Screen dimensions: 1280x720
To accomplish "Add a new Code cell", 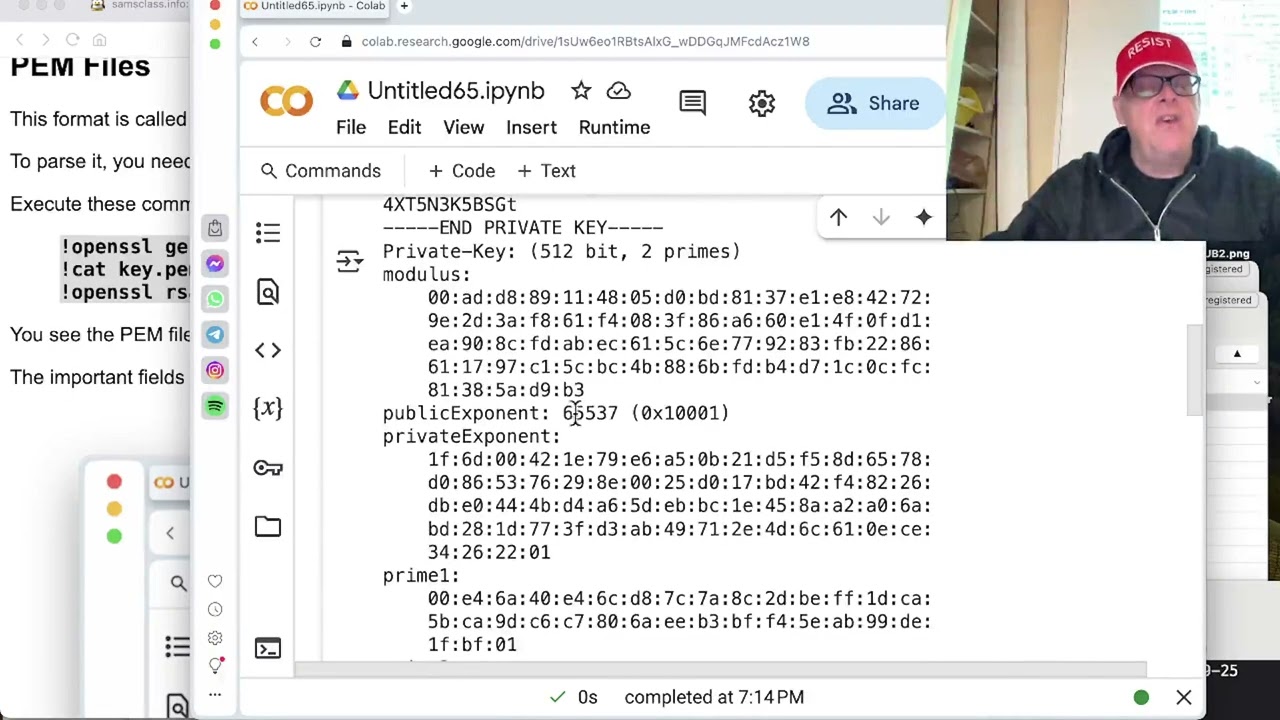I will pos(462,171).
